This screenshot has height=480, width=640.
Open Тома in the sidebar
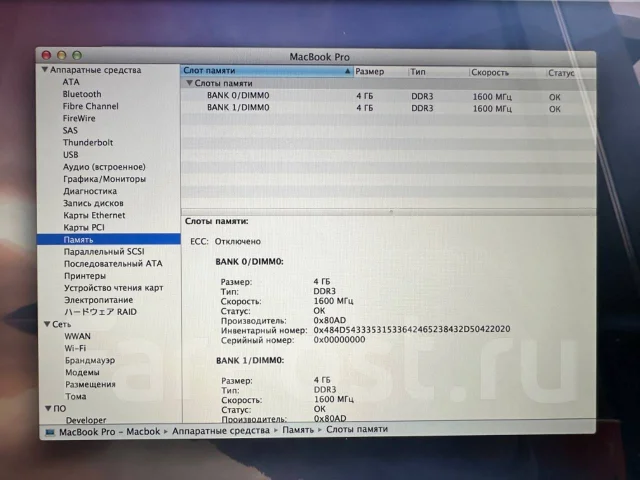(76, 396)
